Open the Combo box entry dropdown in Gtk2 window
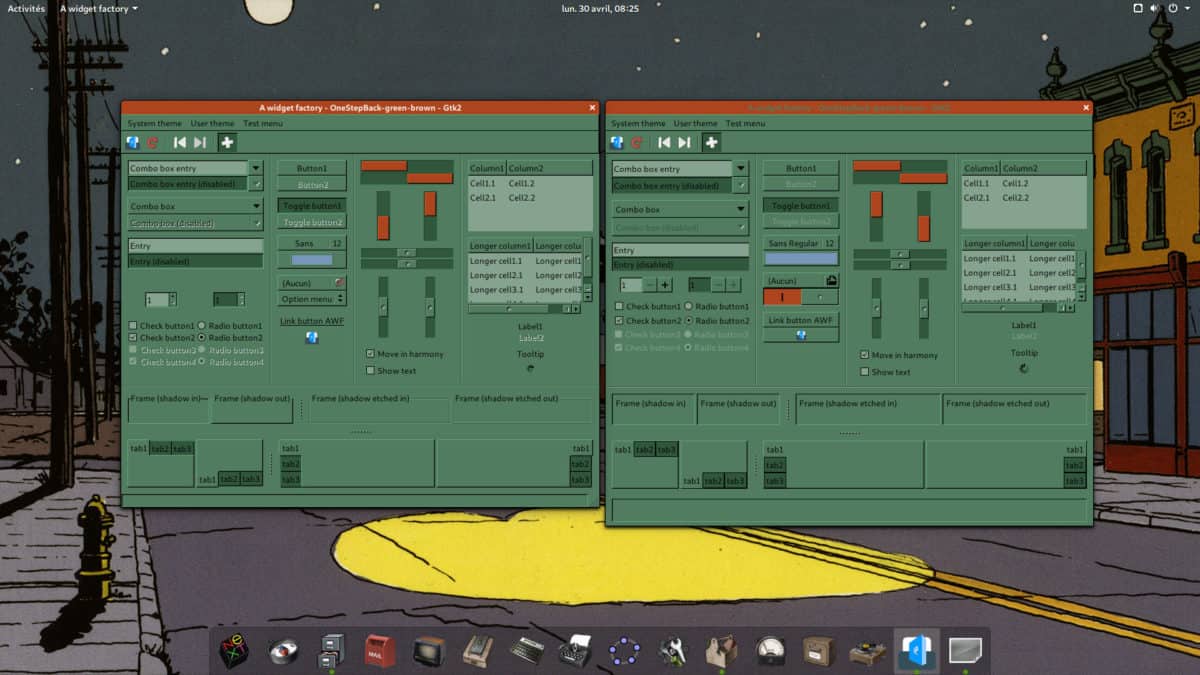1200x675 pixels. 255,168
